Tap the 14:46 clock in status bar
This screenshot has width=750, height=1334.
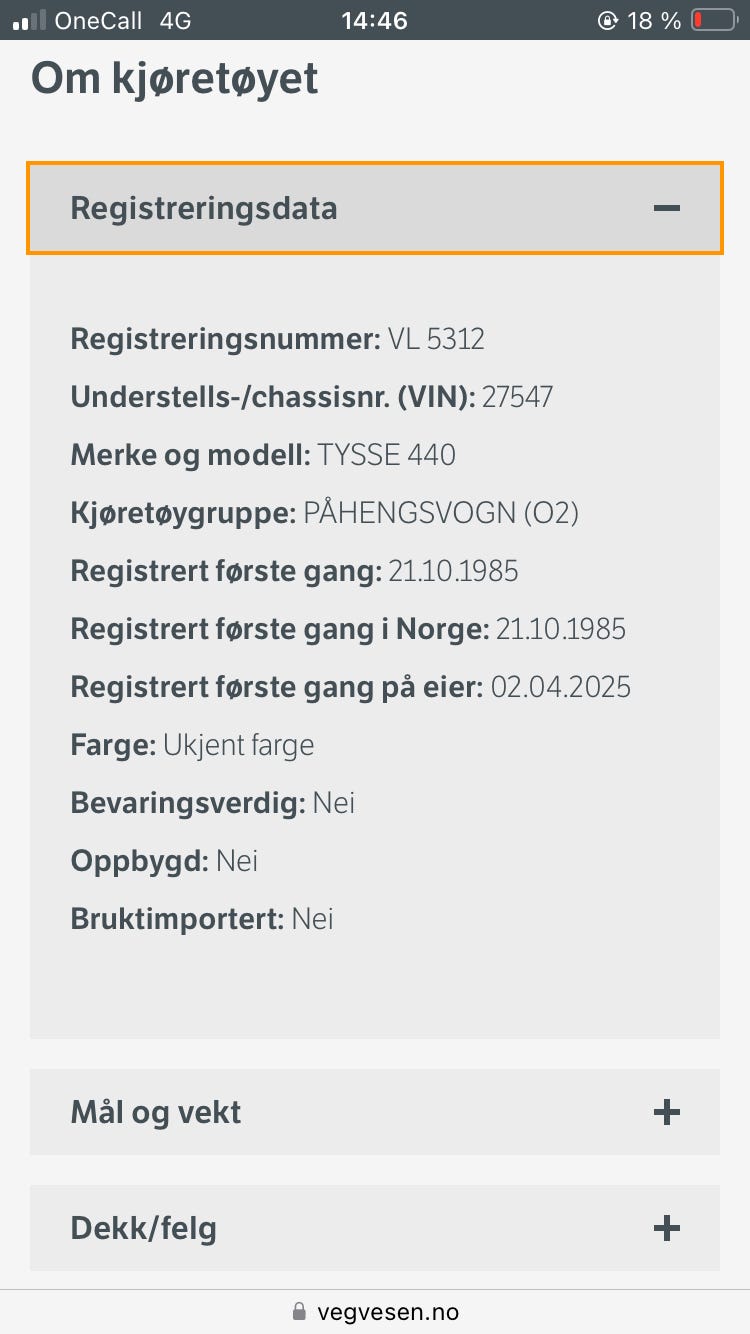(374, 20)
